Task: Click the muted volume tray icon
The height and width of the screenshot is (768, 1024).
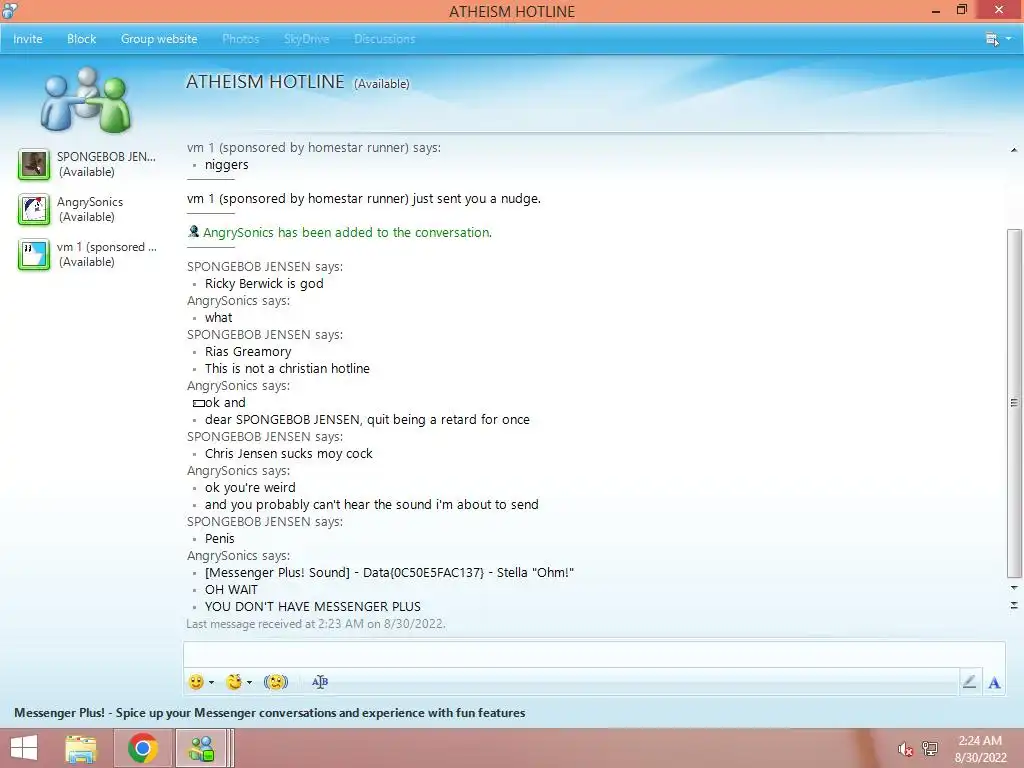Action: 905,749
